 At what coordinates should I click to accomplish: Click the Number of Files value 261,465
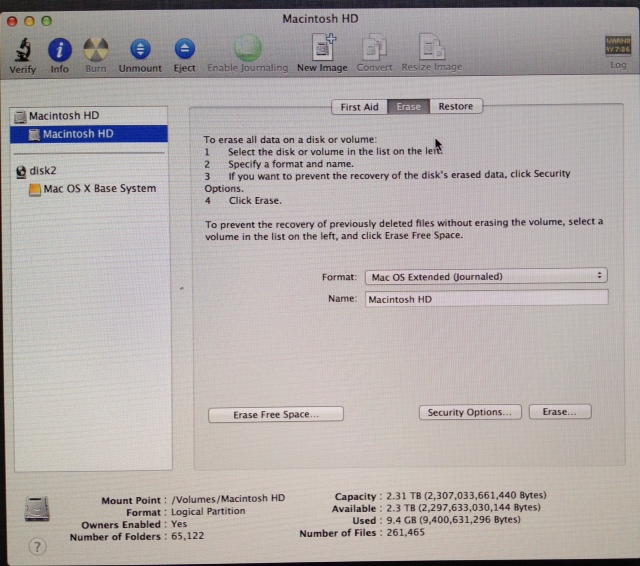tap(405, 533)
